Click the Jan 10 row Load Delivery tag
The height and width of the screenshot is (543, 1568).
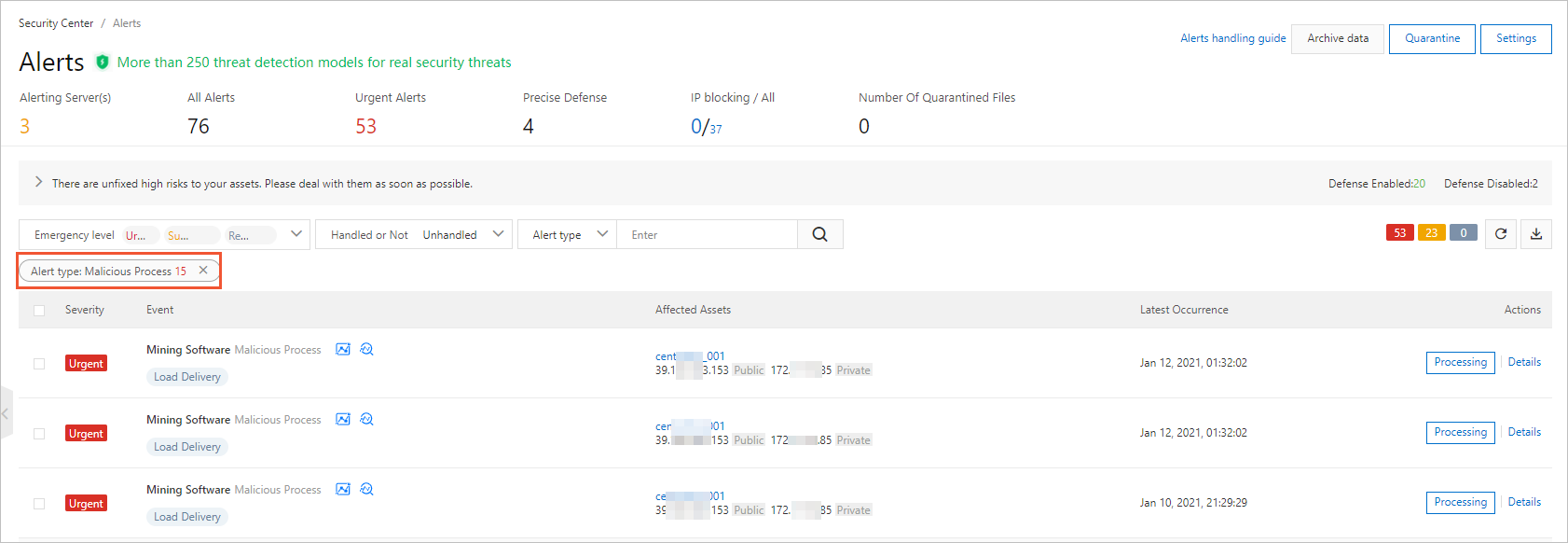[187, 517]
